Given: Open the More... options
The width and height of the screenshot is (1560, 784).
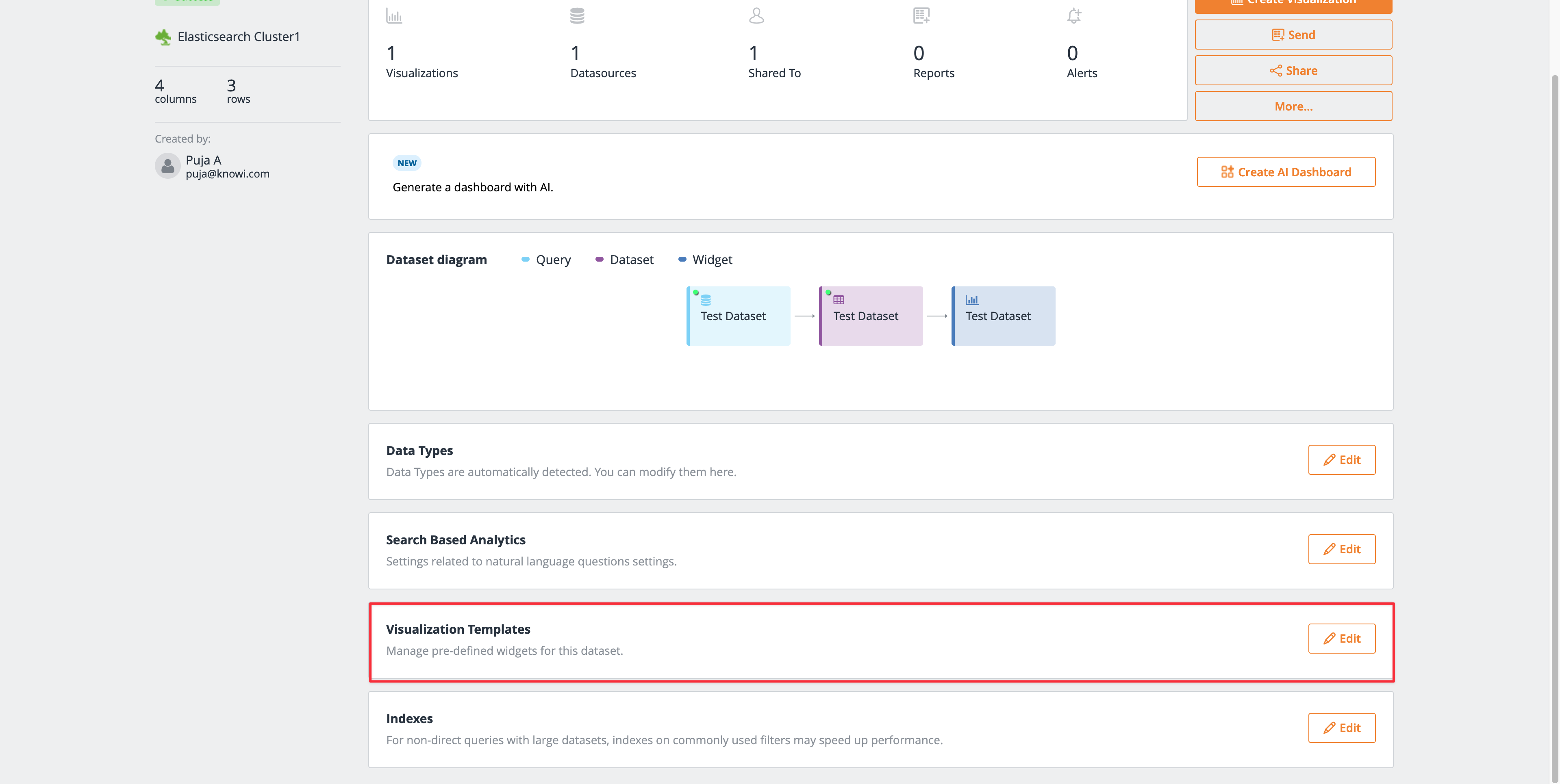Looking at the screenshot, I should [x=1293, y=106].
